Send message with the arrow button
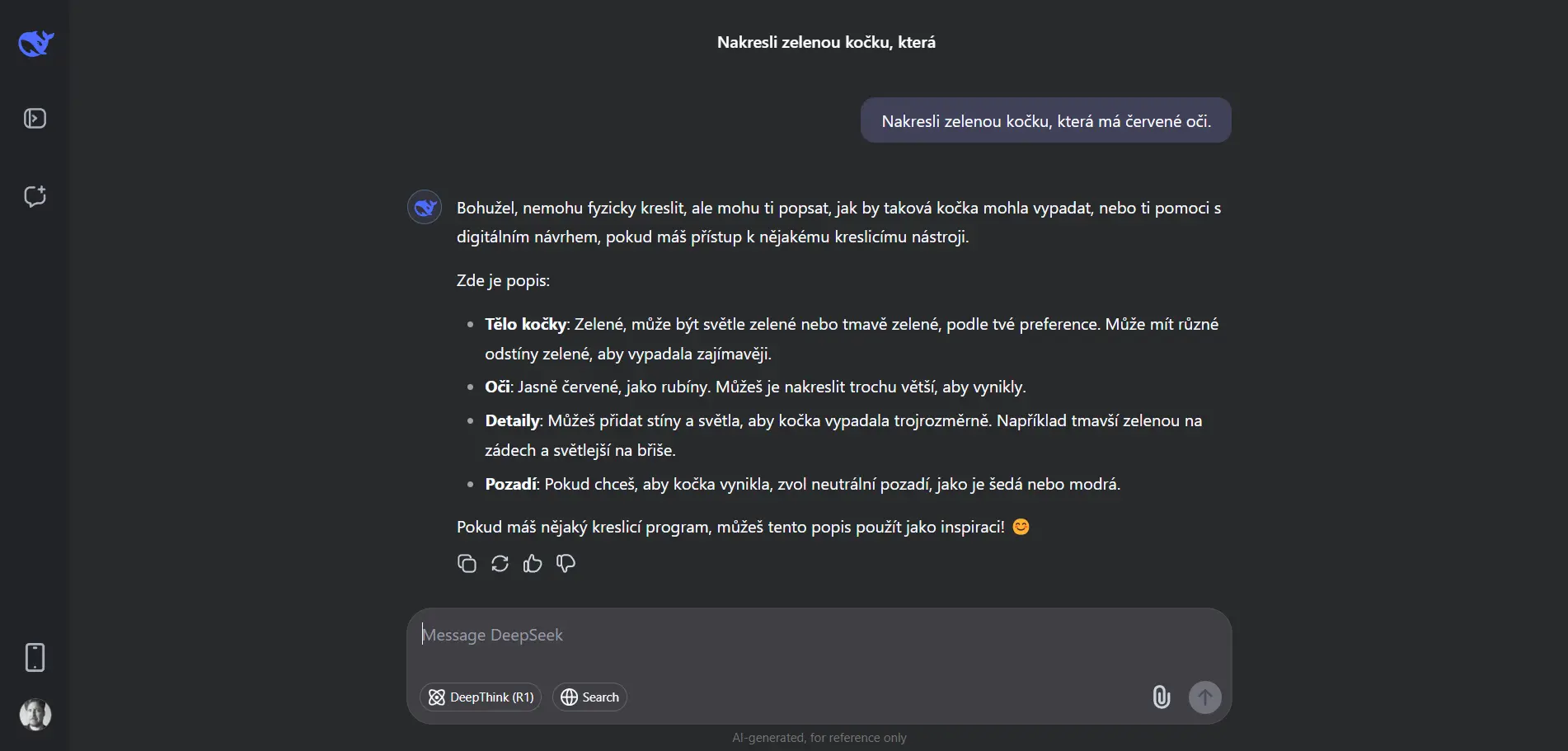This screenshot has width=1568, height=751. (x=1204, y=697)
